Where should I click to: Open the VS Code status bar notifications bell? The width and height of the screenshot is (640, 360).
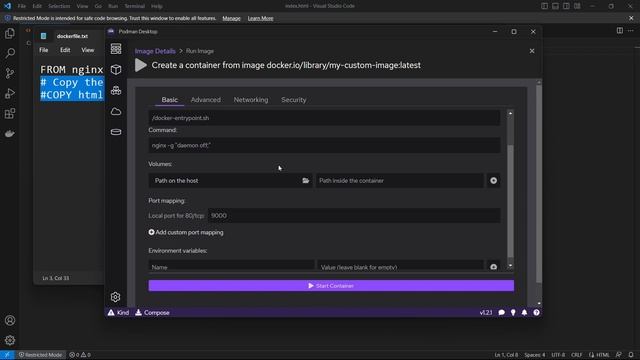pyautogui.click(x=631, y=355)
